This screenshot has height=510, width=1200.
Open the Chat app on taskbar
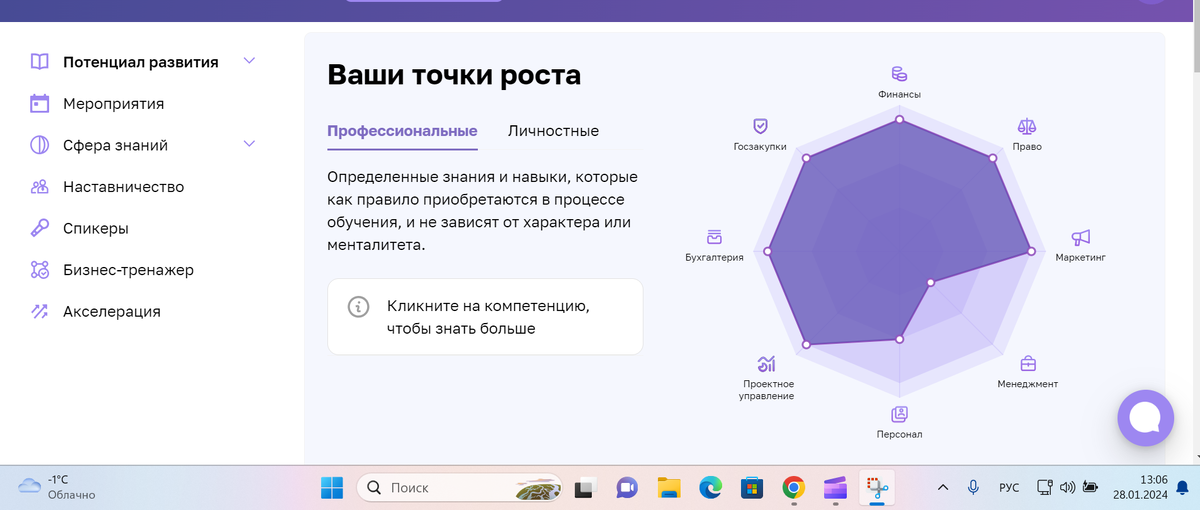pos(627,488)
